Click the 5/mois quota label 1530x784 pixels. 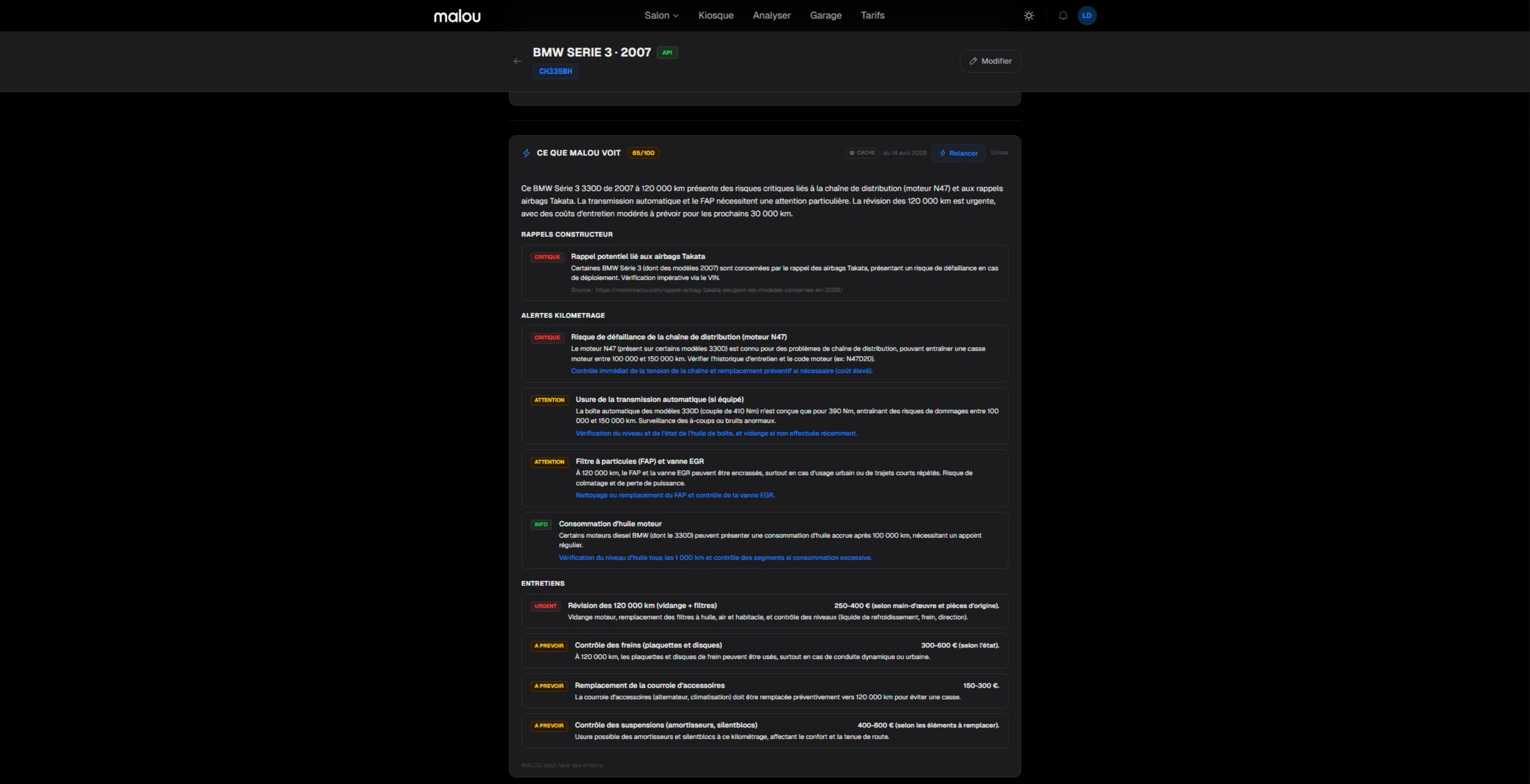point(999,153)
